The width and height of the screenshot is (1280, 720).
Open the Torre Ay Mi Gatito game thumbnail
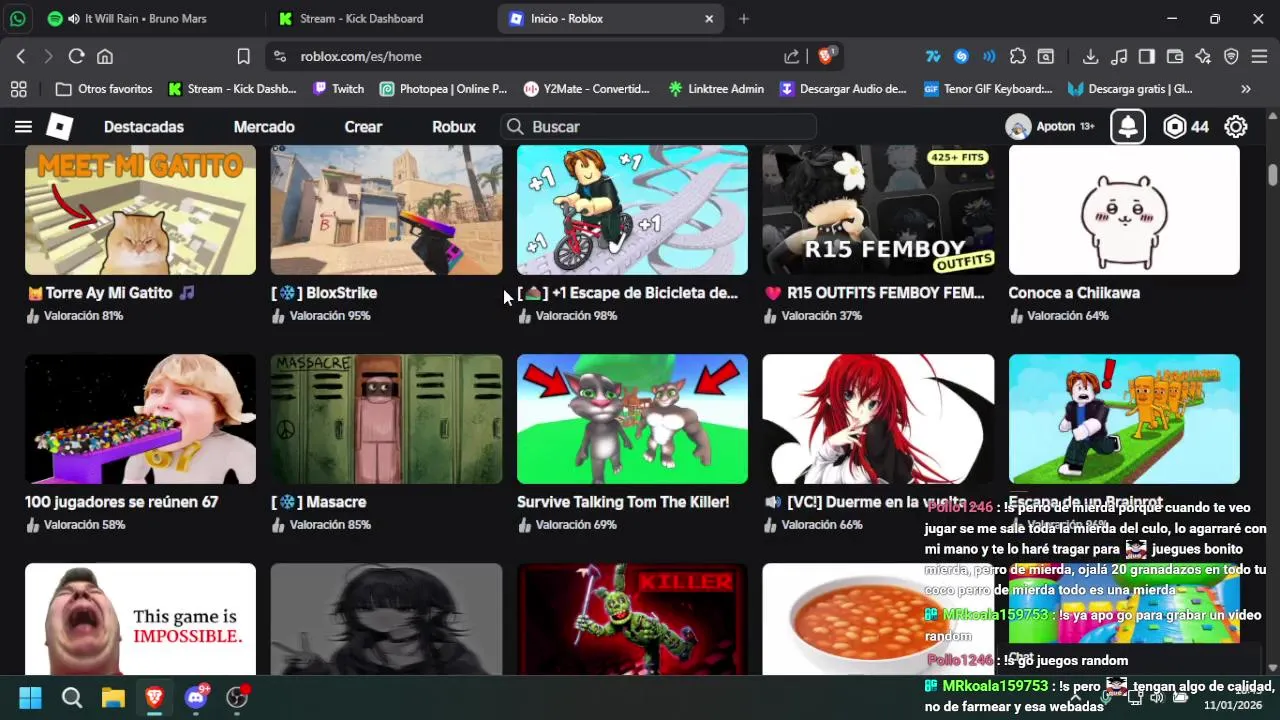(x=140, y=210)
